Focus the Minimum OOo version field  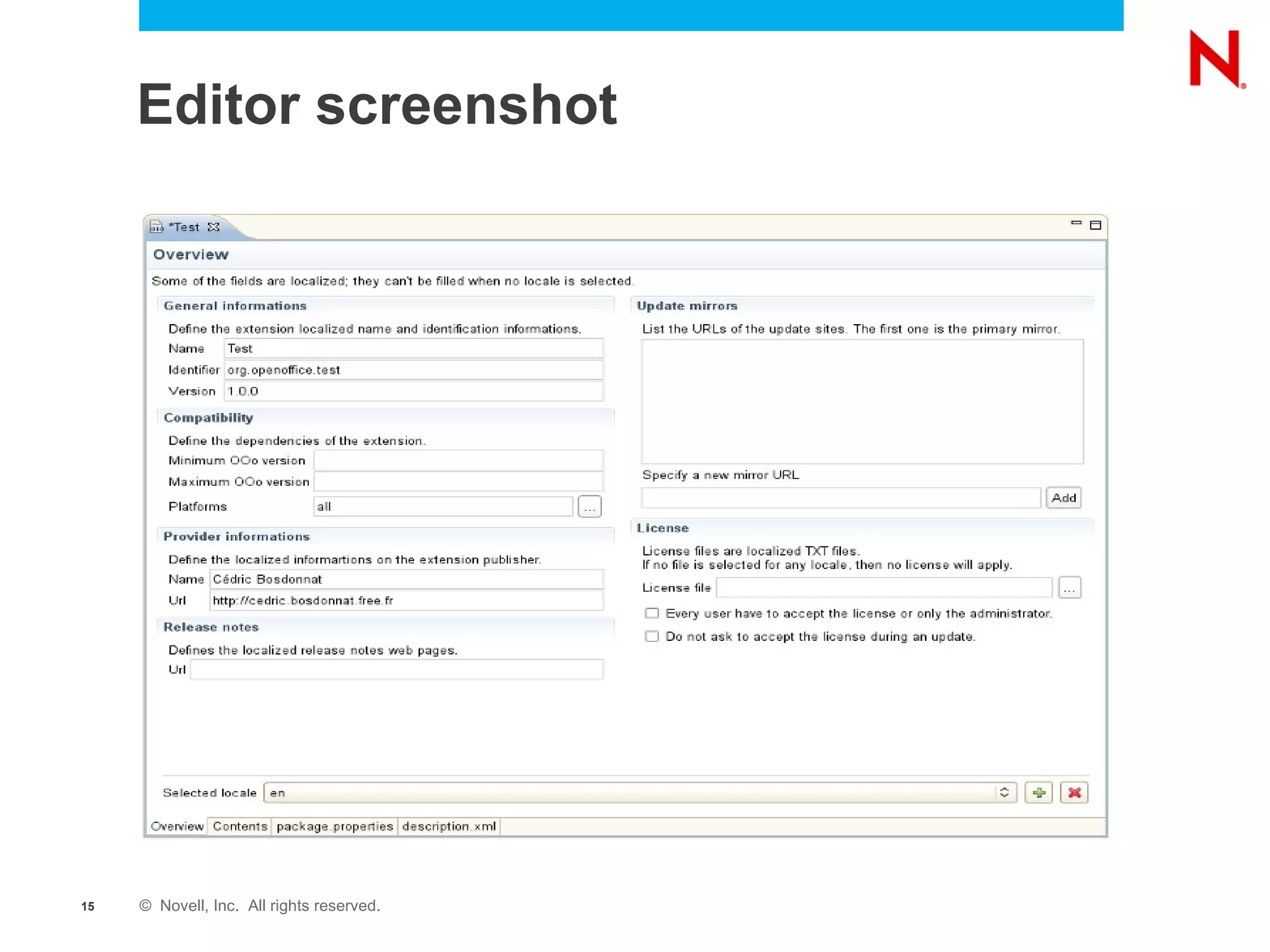458,461
